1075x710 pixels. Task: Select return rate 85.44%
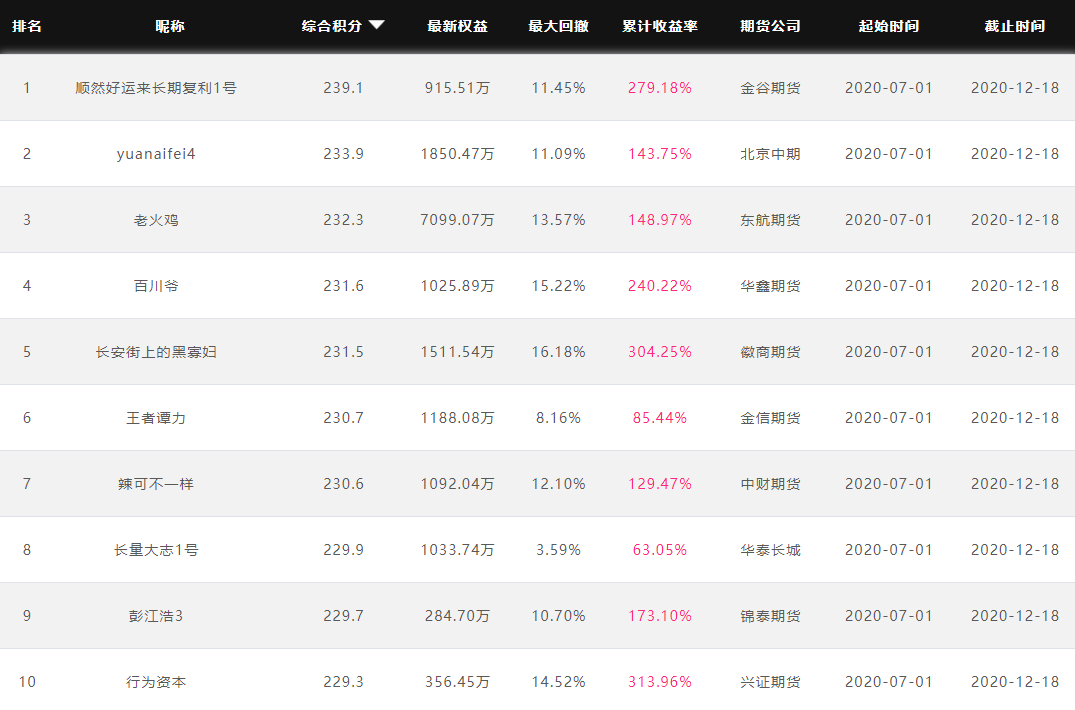660,418
